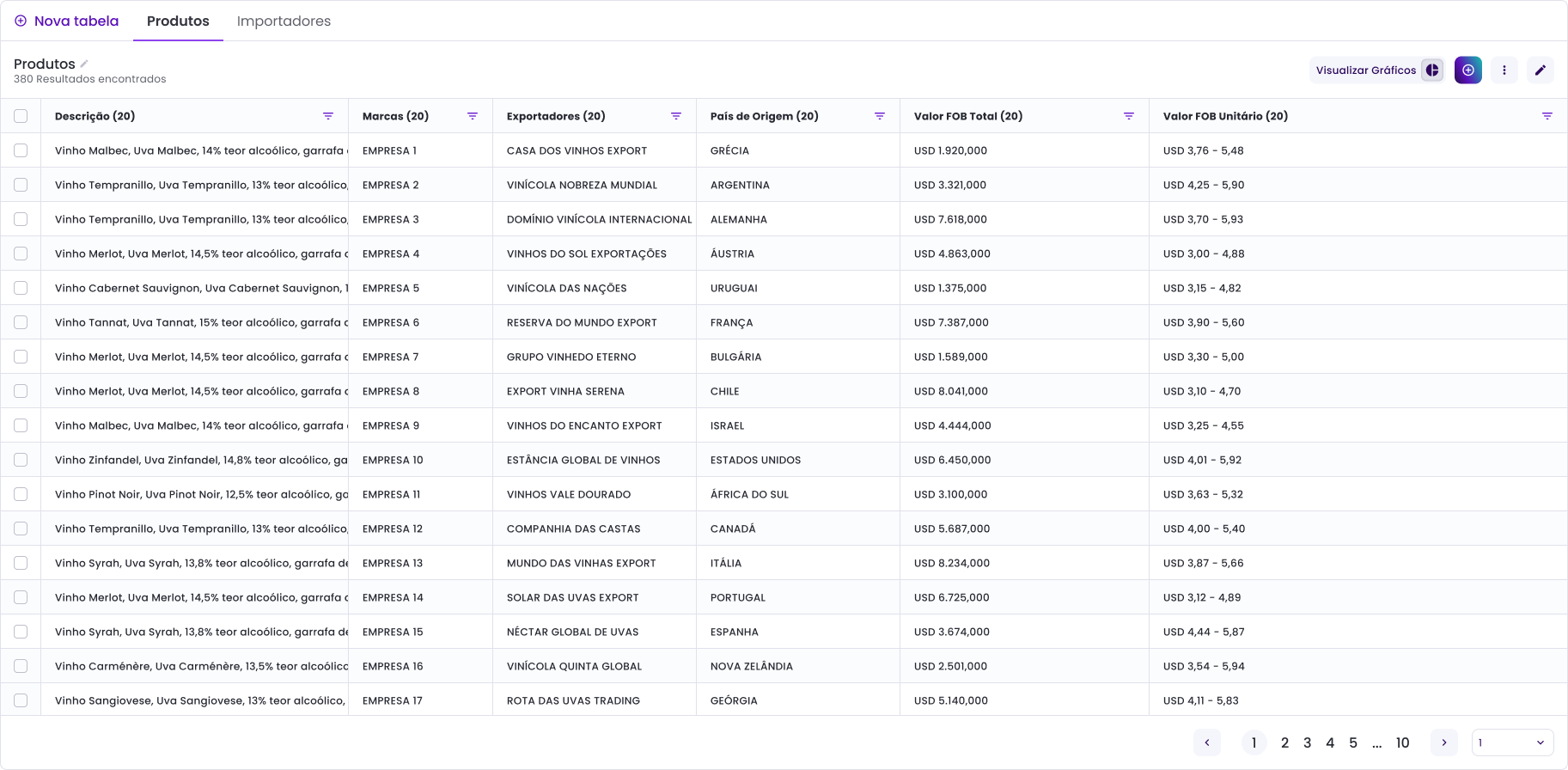Image resolution: width=1568 pixels, height=770 pixels.
Task: Switch to the Importadores tab
Action: click(284, 21)
